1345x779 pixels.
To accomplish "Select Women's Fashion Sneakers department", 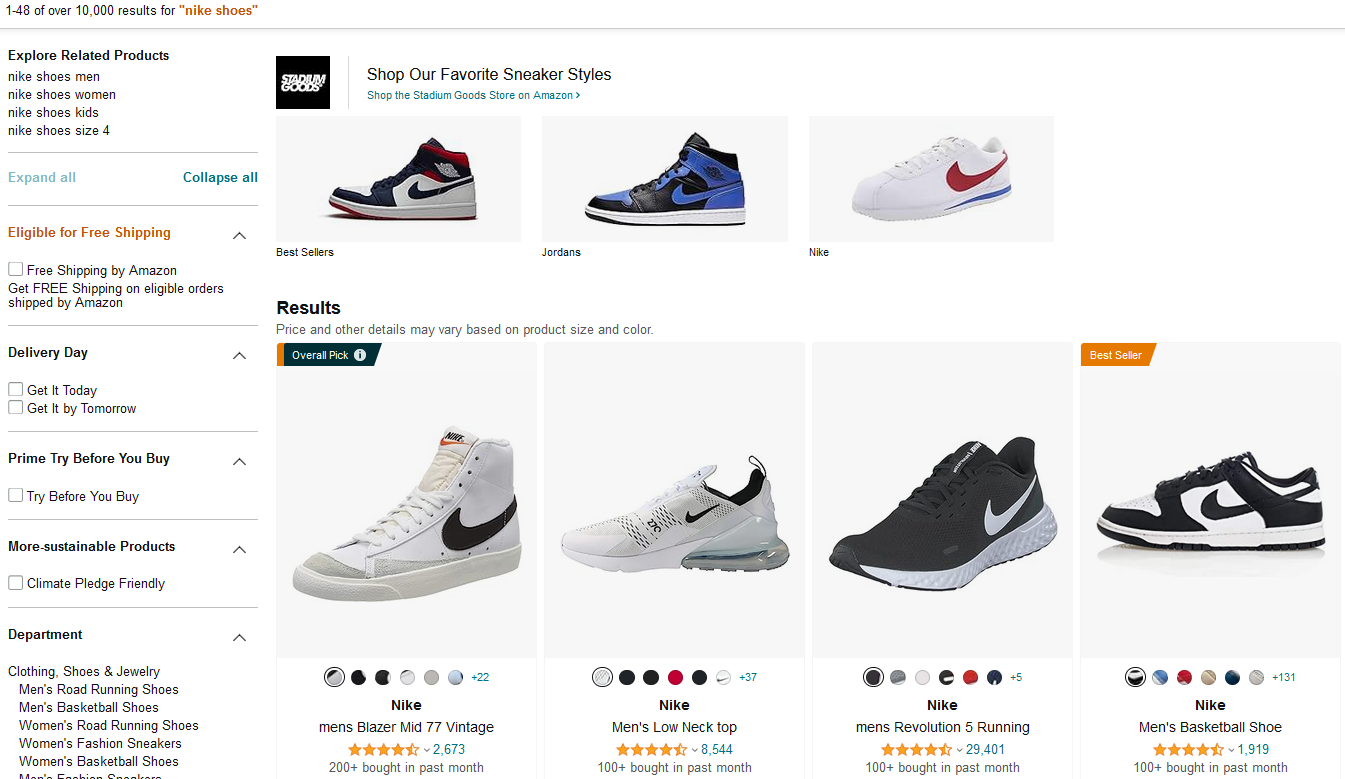I will click(x=100, y=743).
